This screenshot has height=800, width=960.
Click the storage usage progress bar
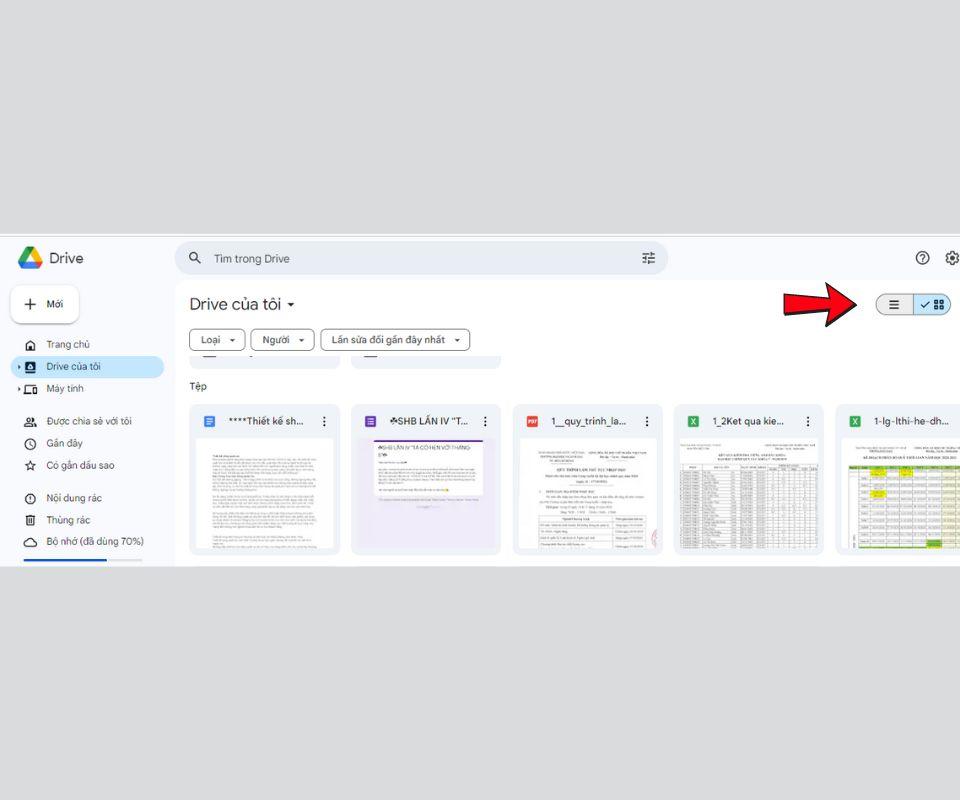pyautogui.click(x=82, y=560)
